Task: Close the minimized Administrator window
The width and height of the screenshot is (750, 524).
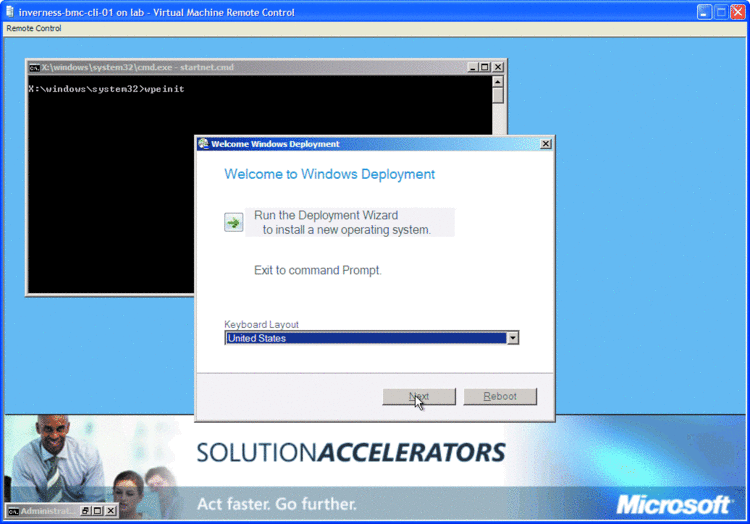Action: tap(110, 511)
